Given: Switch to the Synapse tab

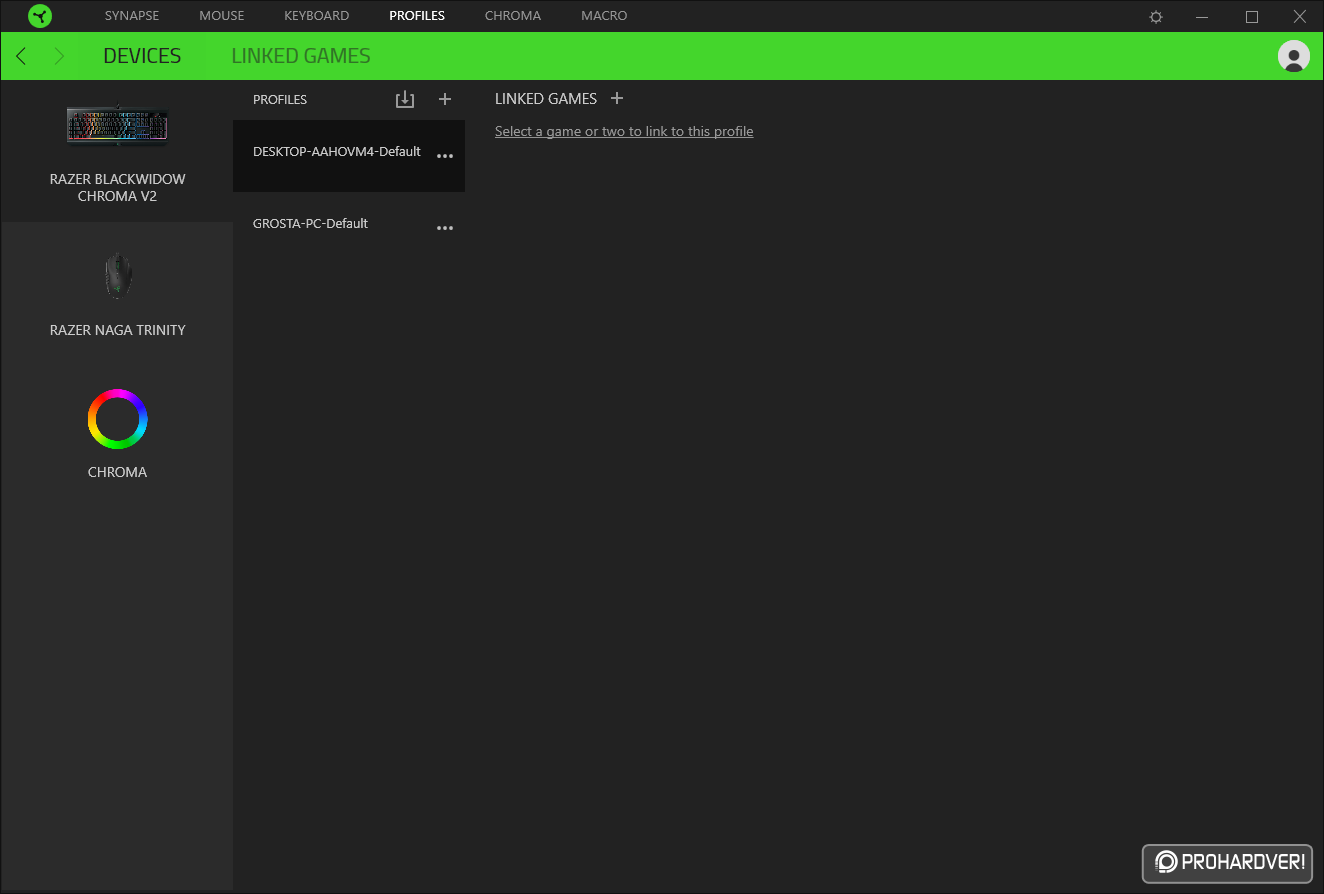Looking at the screenshot, I should [x=132, y=16].
